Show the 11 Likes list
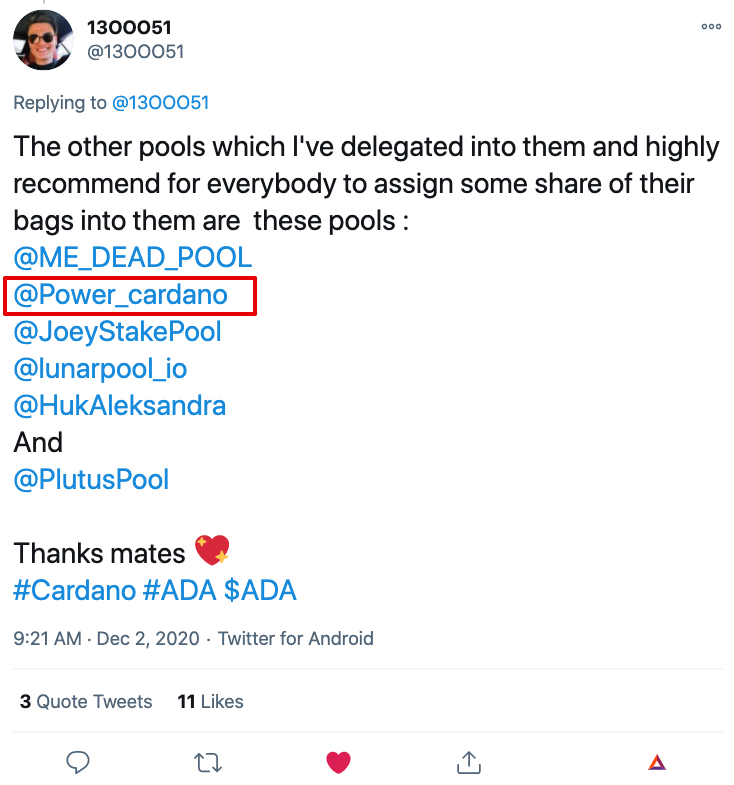Screen dimensions: 734x785 coord(210,702)
